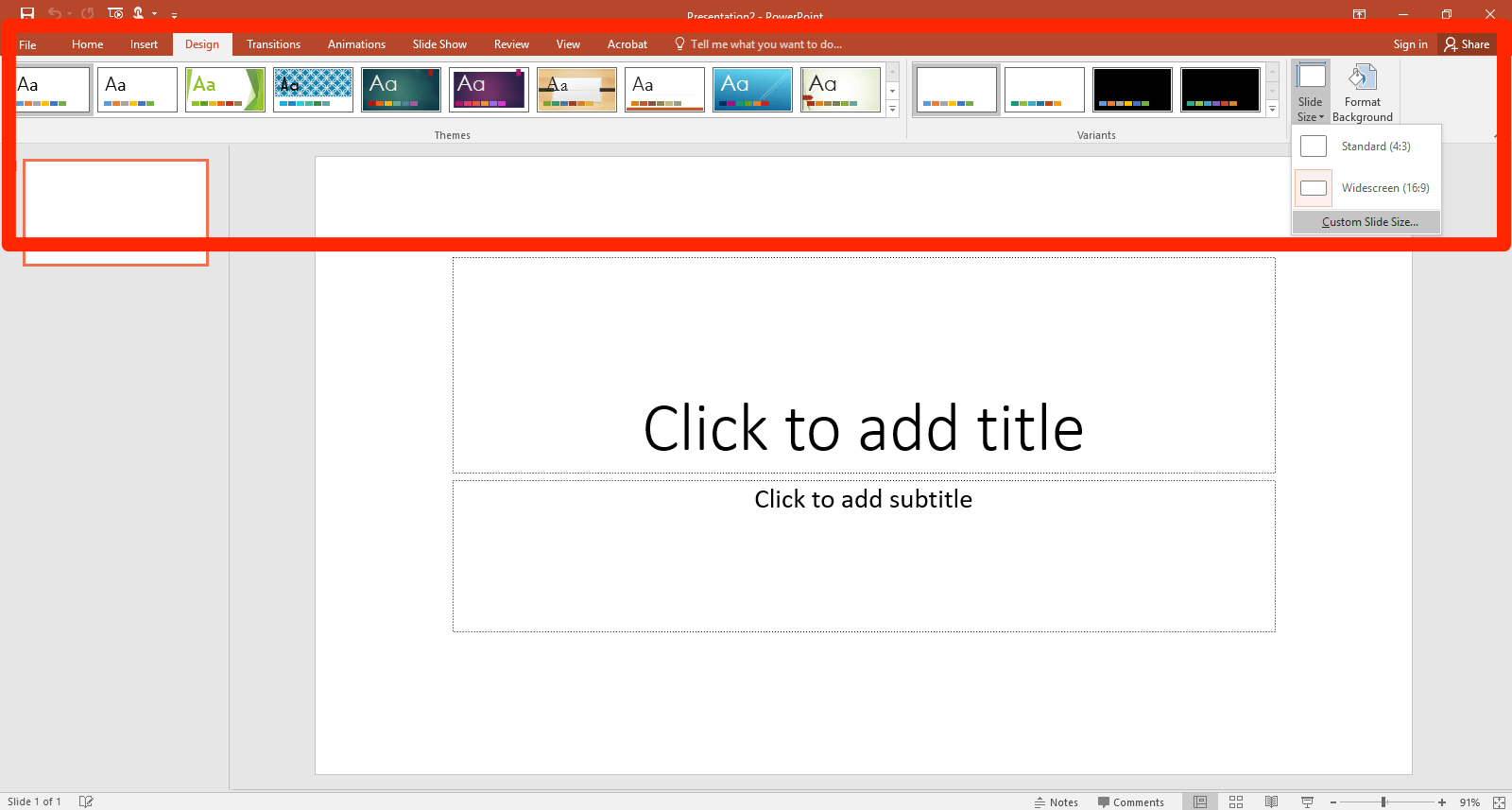Toggle the Comments pane
The height and width of the screenshot is (810, 1512).
pos(1130,801)
